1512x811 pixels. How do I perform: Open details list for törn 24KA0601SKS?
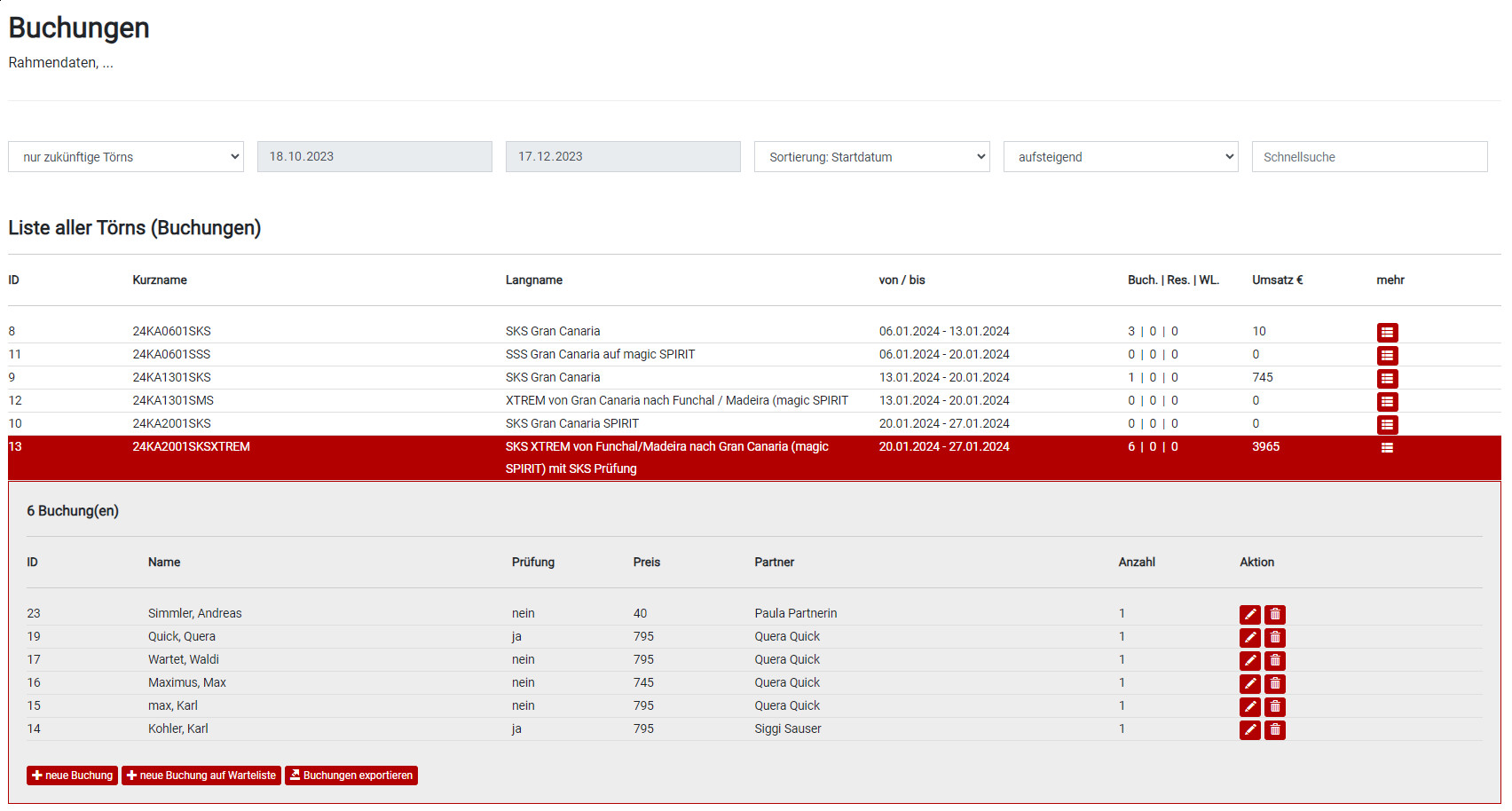coord(1387,333)
